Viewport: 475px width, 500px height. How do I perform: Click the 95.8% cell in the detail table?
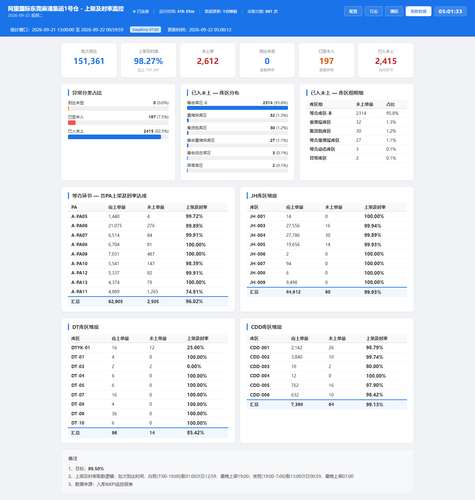(x=392, y=113)
